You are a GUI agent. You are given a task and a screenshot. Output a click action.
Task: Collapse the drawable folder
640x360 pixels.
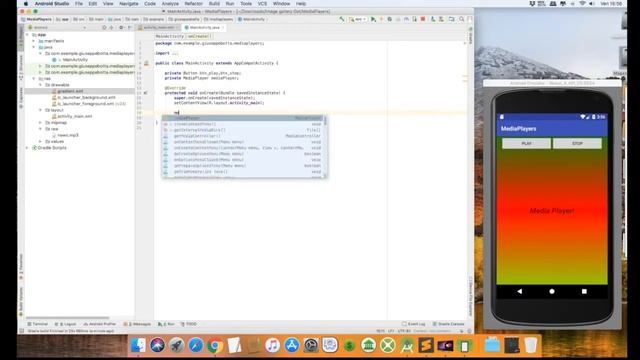[x=40, y=85]
